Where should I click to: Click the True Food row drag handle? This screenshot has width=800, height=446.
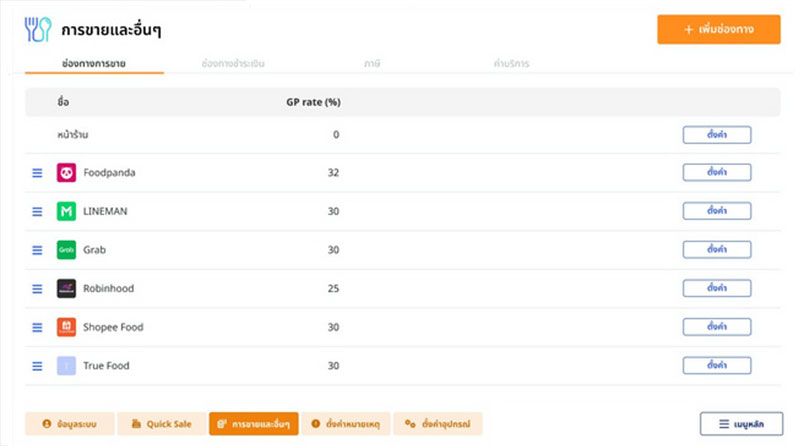37,366
